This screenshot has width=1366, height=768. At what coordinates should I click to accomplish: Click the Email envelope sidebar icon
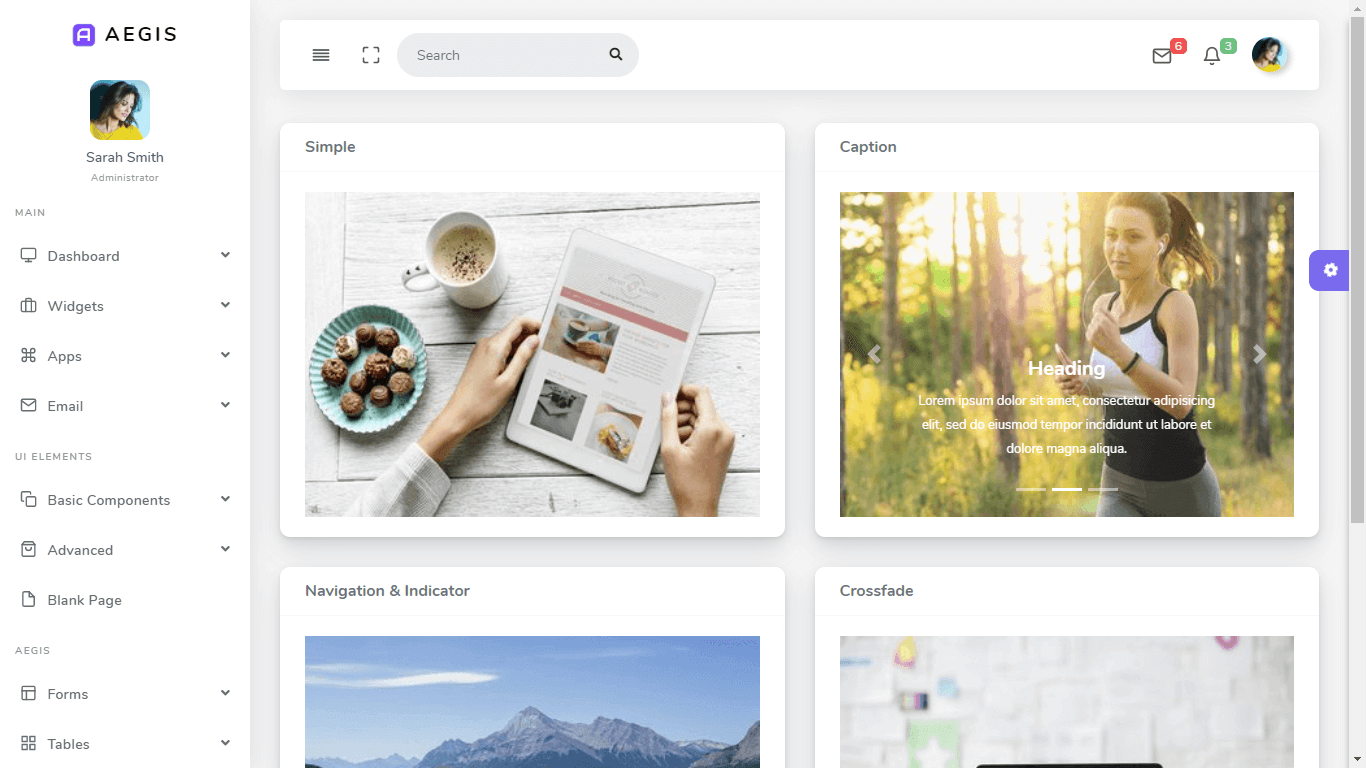(28, 405)
